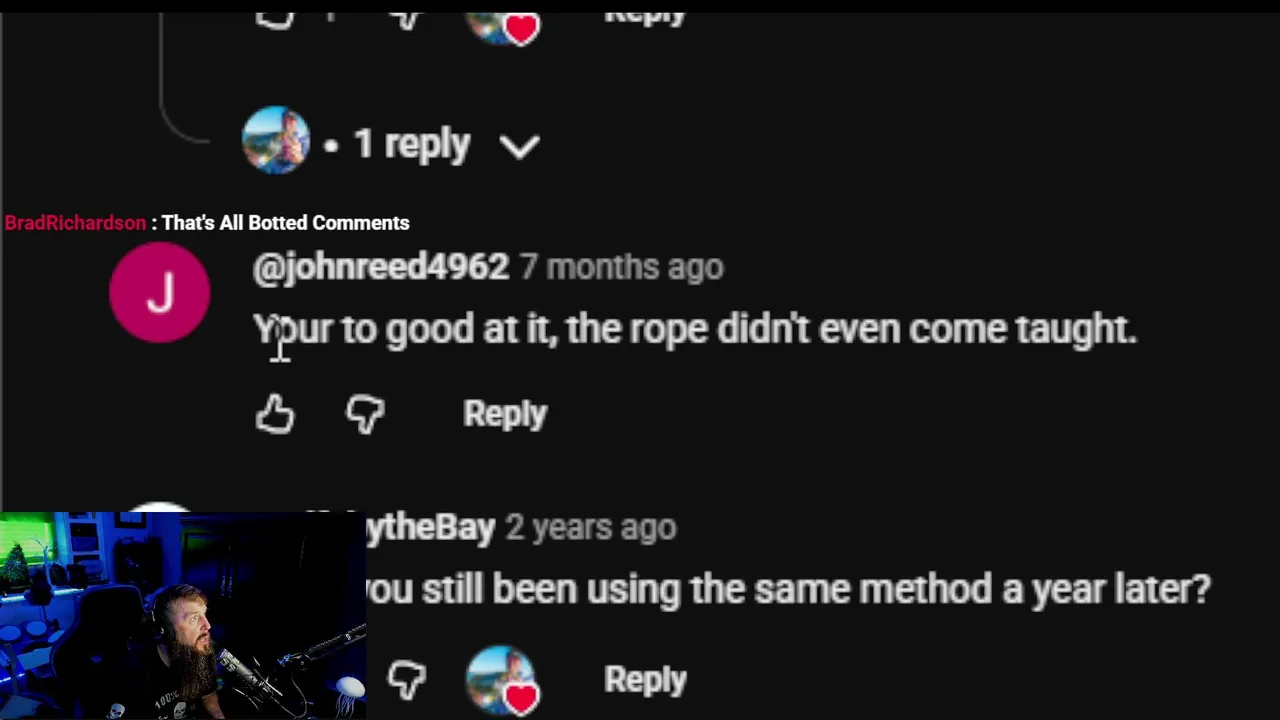The height and width of the screenshot is (720, 1280).
Task: Open @johnreed4962 channel username link
Action: (381, 267)
